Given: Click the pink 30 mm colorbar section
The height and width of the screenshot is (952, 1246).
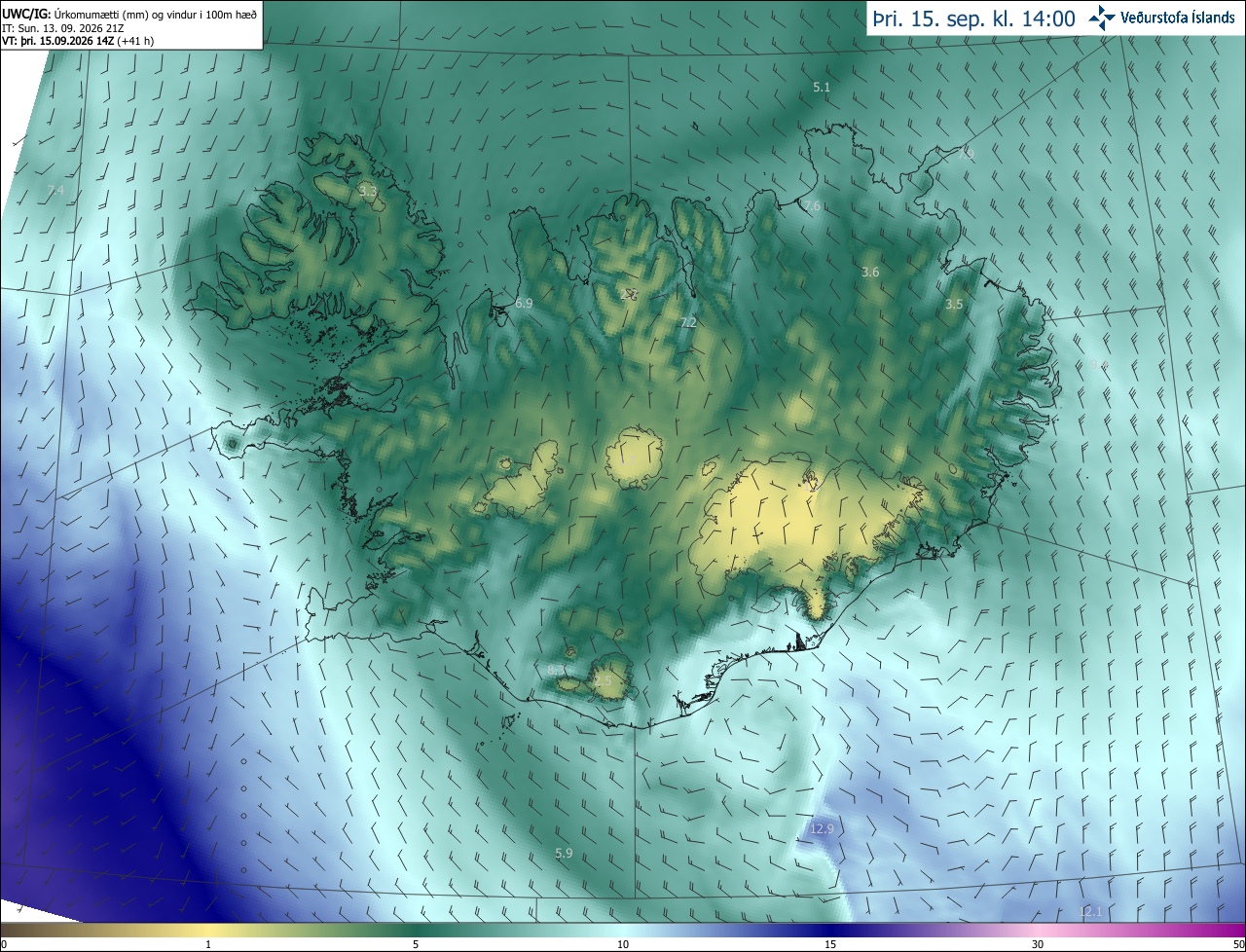Looking at the screenshot, I should point(1038,930).
